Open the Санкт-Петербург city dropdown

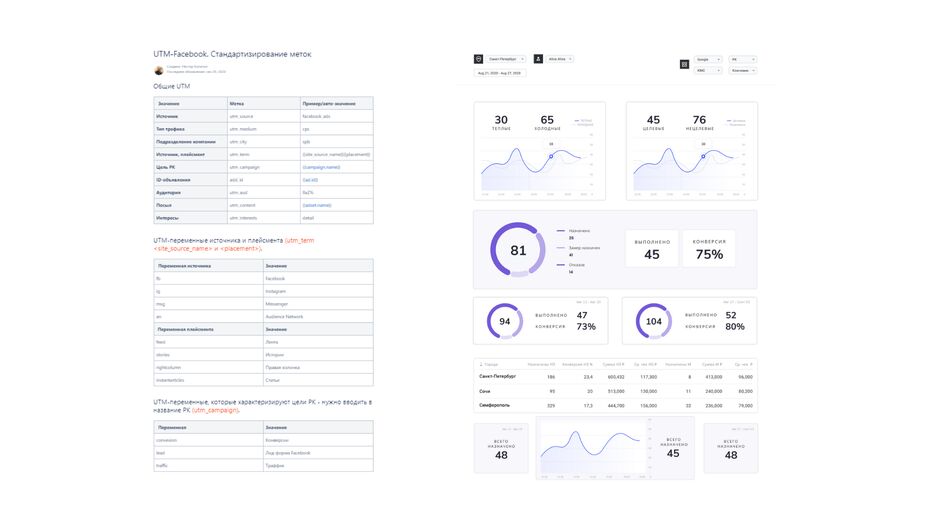click(506, 59)
